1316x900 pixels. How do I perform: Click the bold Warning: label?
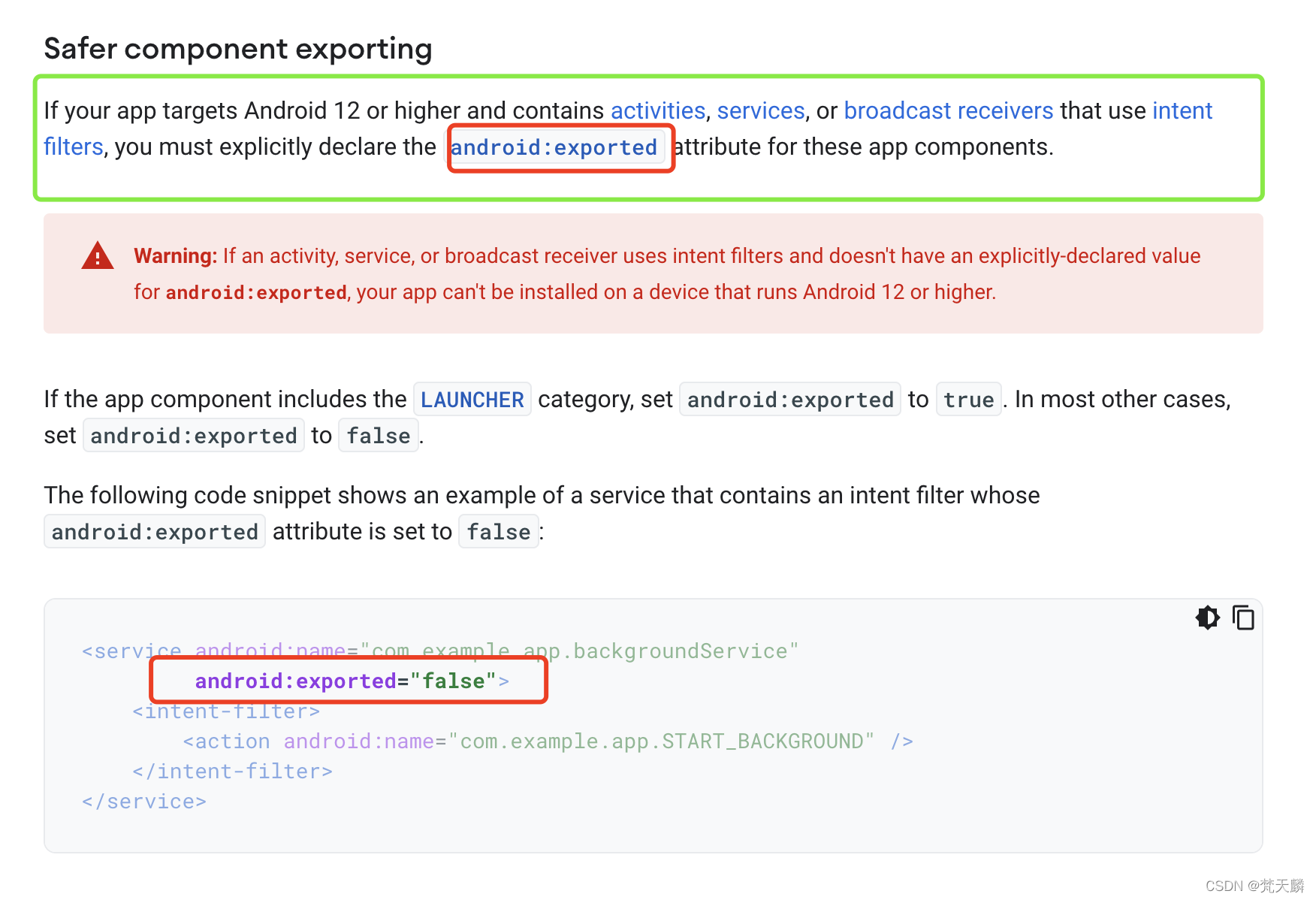click(176, 256)
